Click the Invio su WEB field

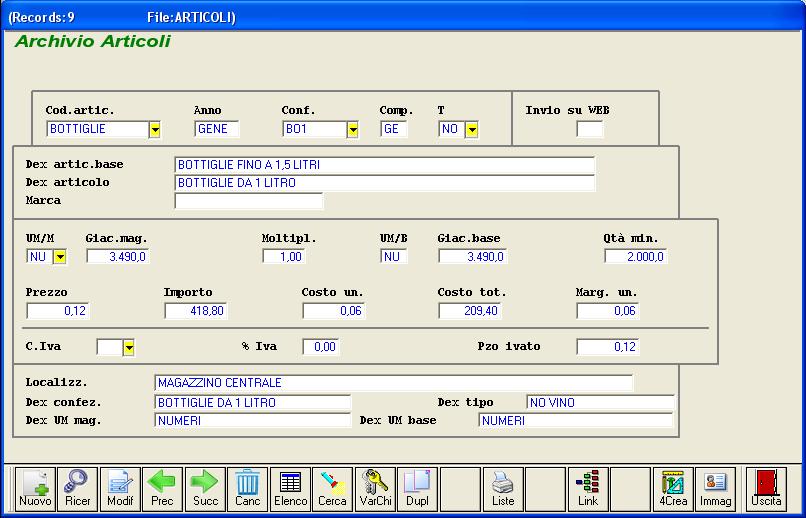click(590, 129)
